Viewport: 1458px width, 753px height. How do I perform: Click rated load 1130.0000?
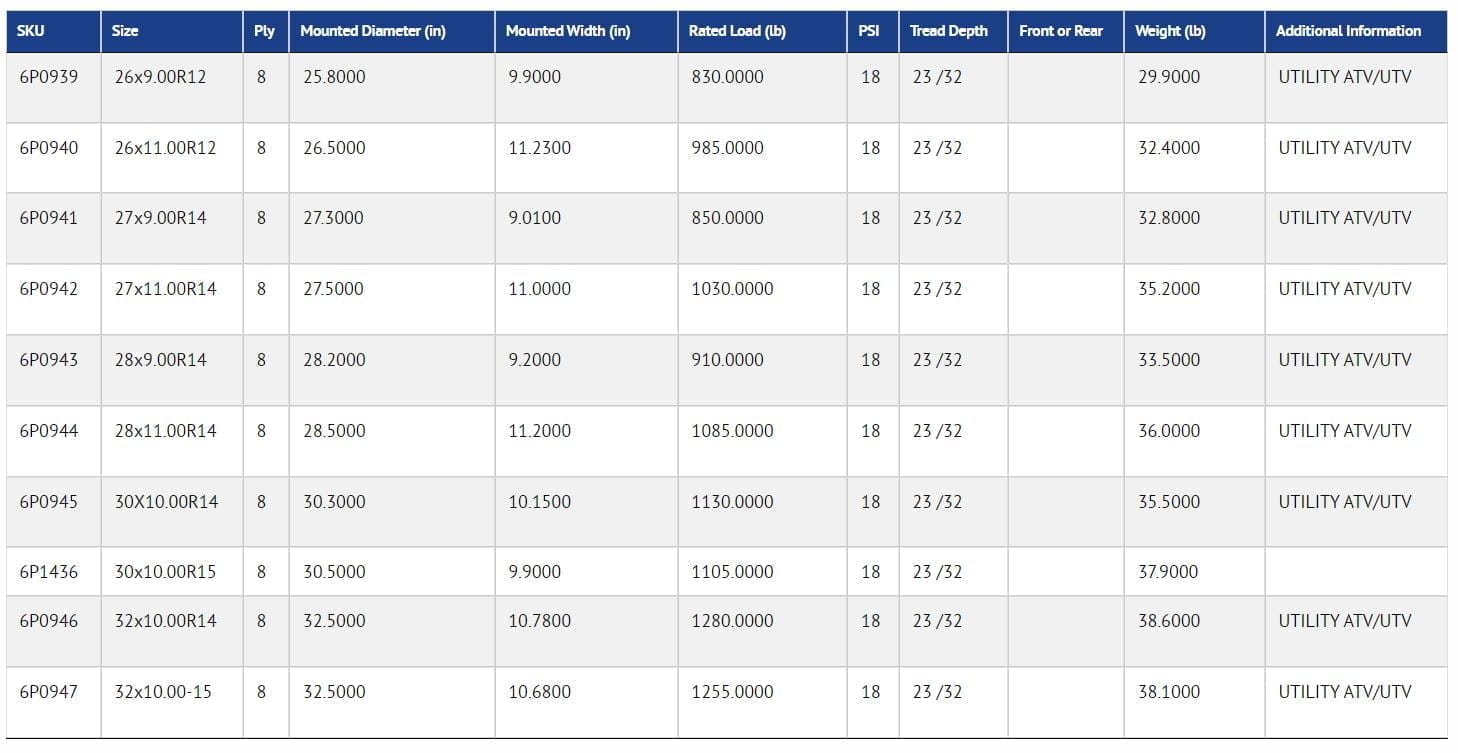[732, 502]
